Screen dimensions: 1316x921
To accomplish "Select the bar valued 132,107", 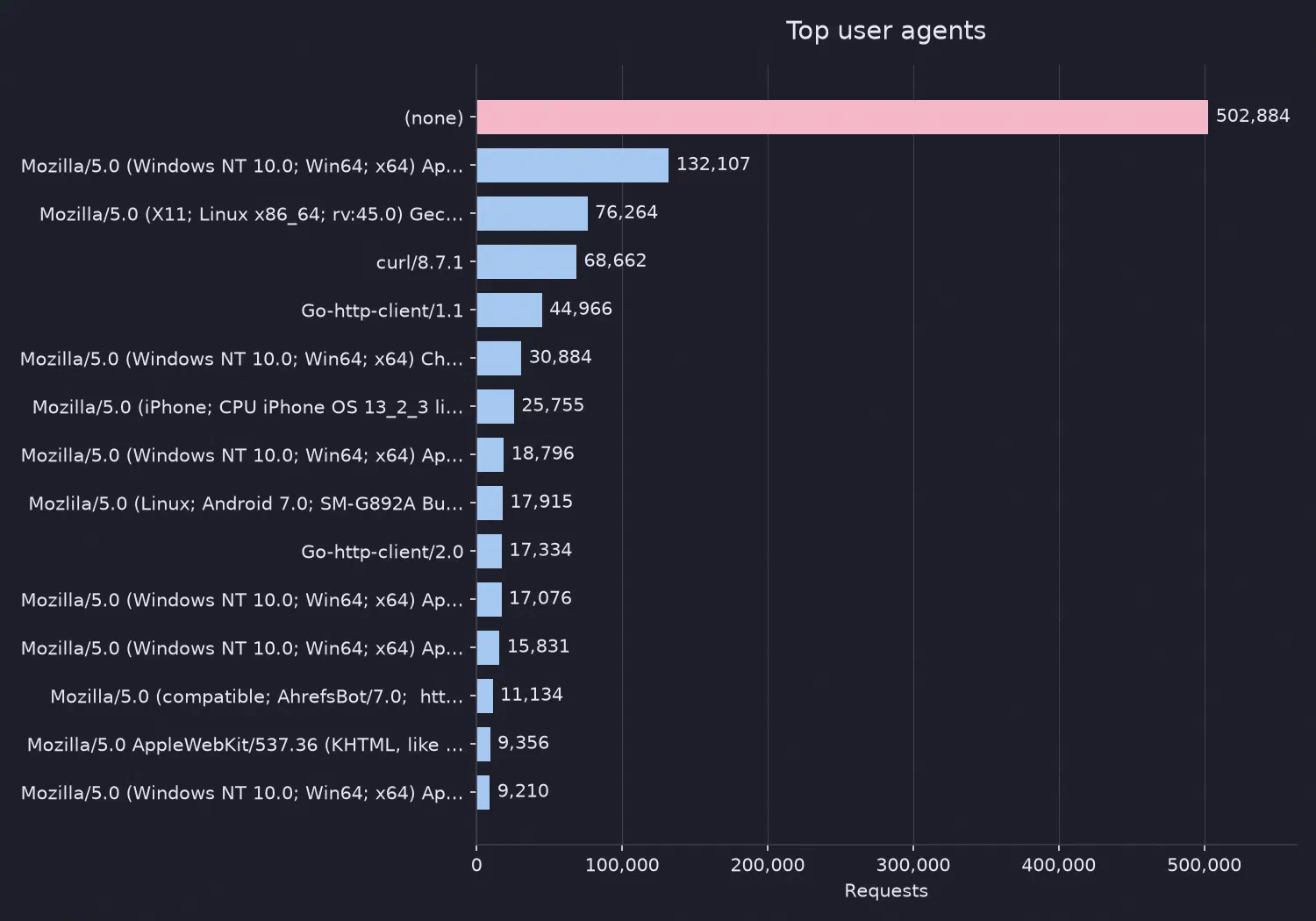I will tap(573, 165).
